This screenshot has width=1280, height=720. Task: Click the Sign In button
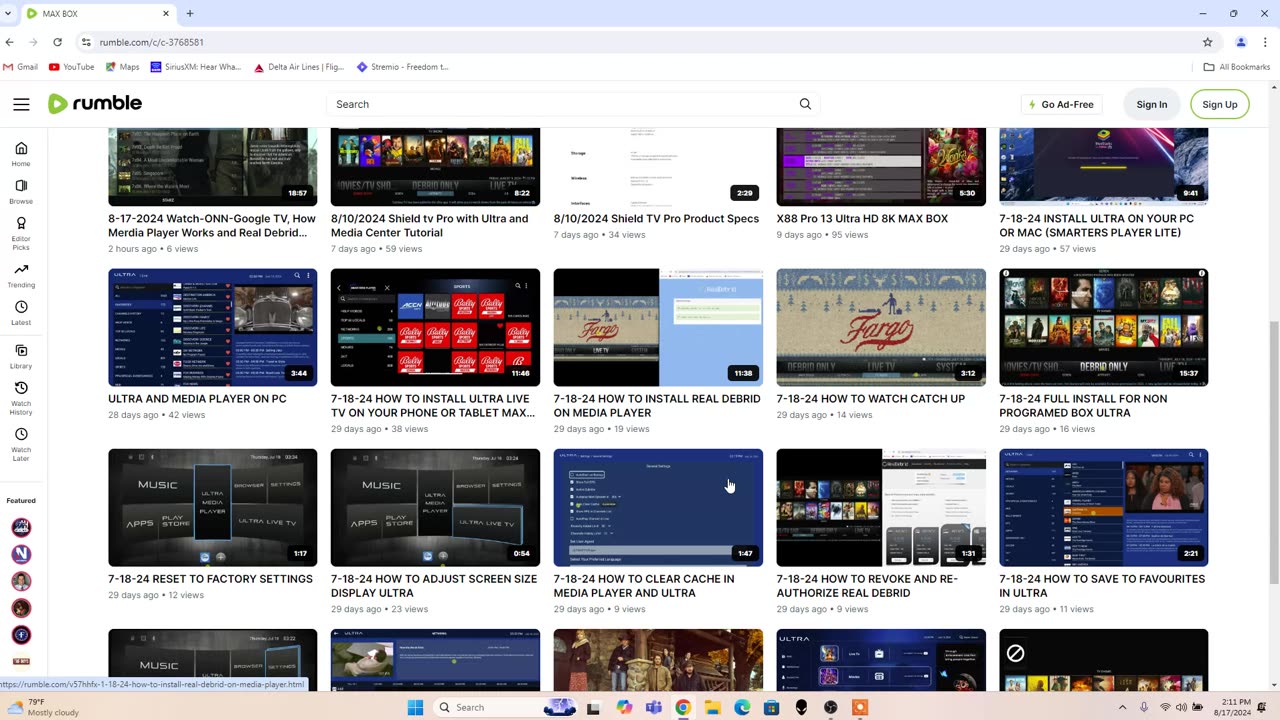click(x=1152, y=104)
